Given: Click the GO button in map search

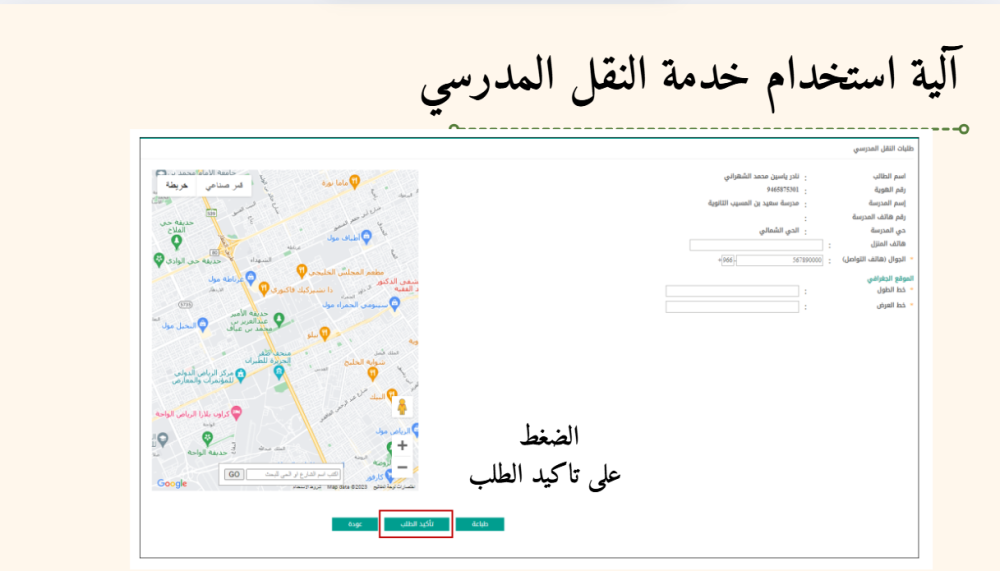Looking at the screenshot, I should (234, 474).
